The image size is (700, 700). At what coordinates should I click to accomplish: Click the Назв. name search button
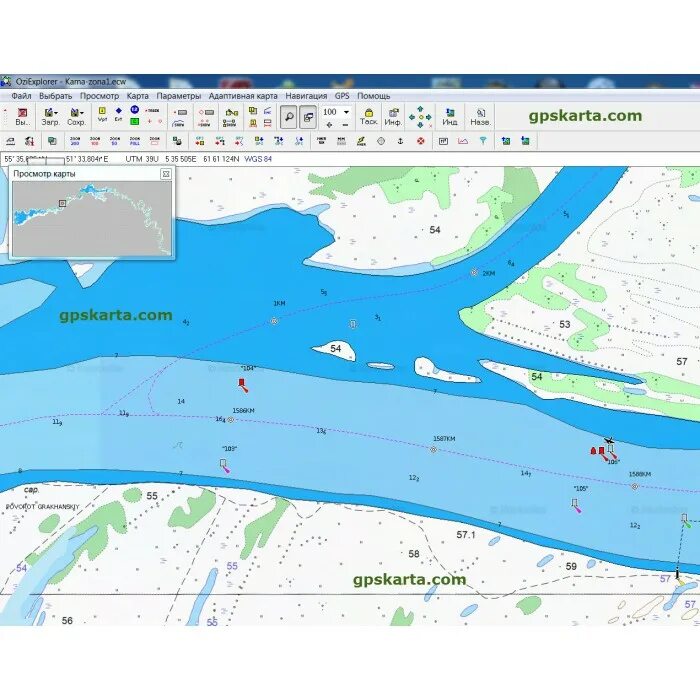480,117
